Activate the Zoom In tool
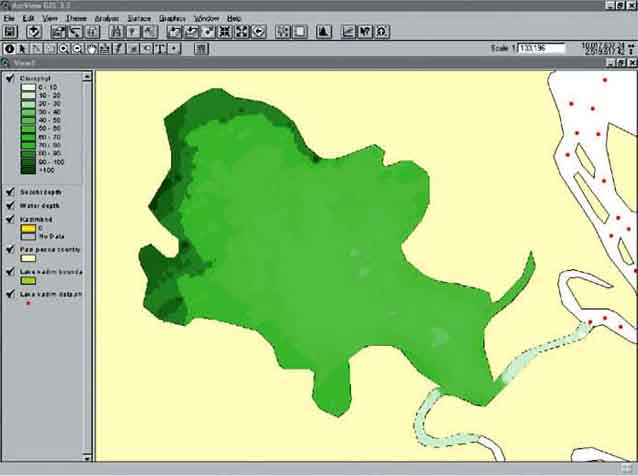638x476 pixels. [x=64, y=48]
